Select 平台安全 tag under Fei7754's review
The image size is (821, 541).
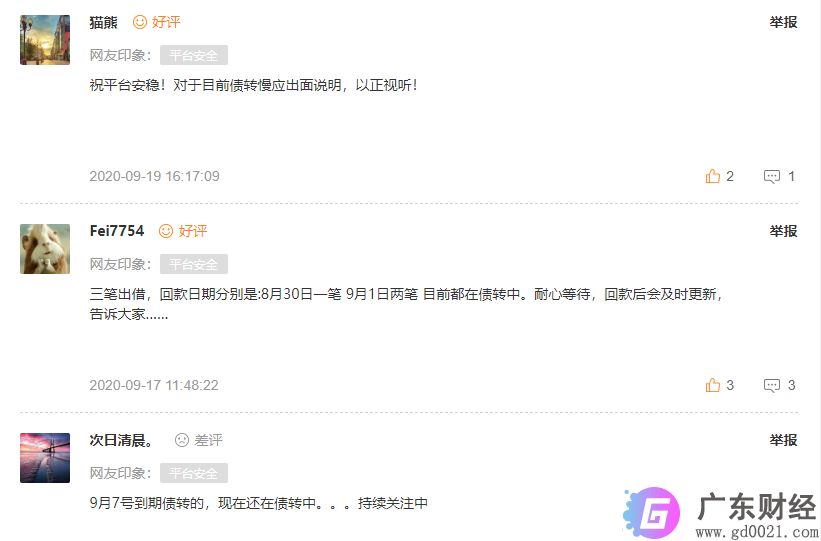(194, 264)
